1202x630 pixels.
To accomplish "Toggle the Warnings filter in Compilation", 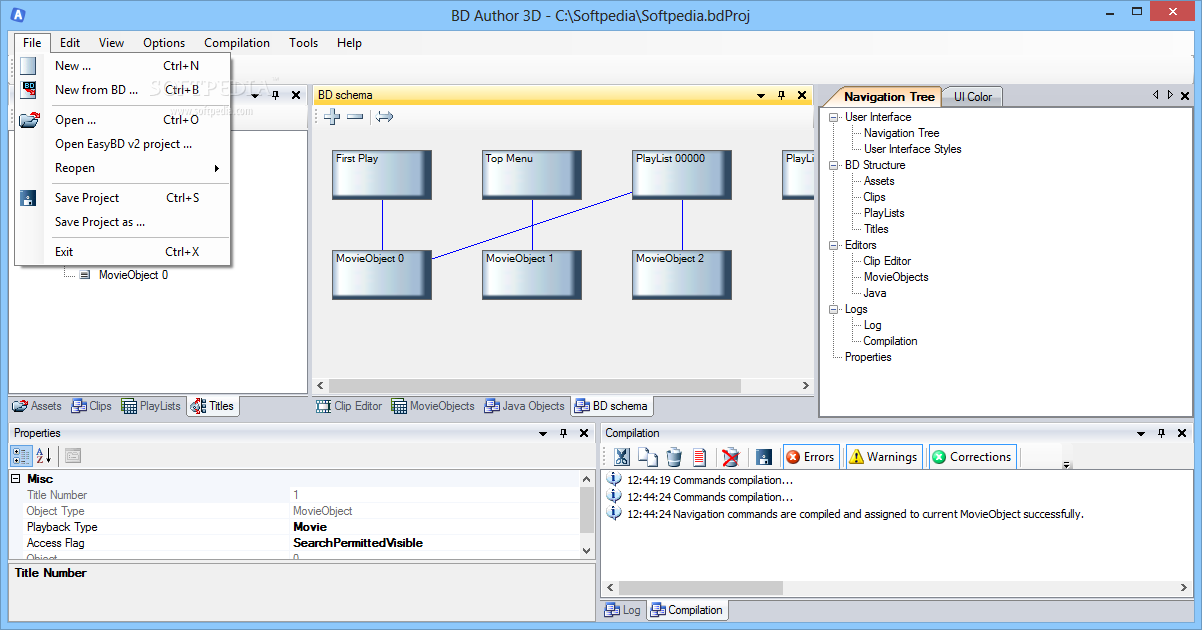I will pos(883,457).
